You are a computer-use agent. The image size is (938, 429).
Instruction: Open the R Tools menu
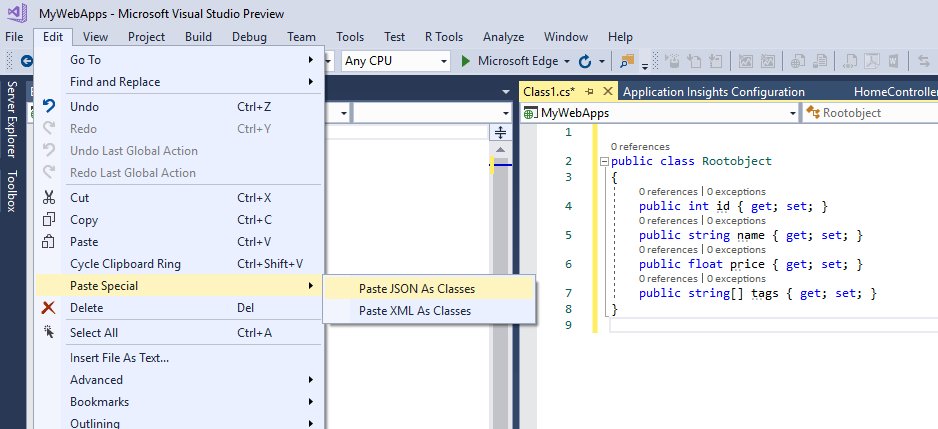(x=444, y=37)
